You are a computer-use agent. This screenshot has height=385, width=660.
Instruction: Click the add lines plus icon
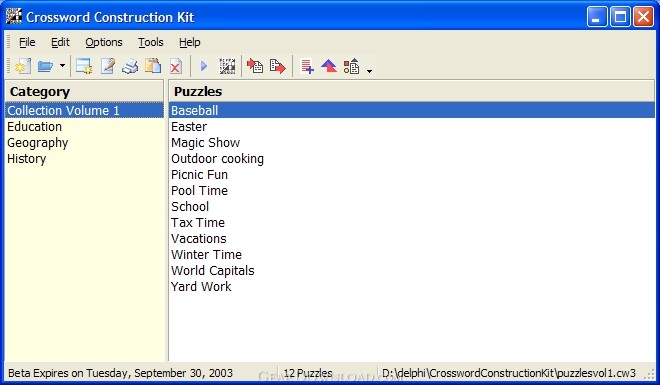307,66
